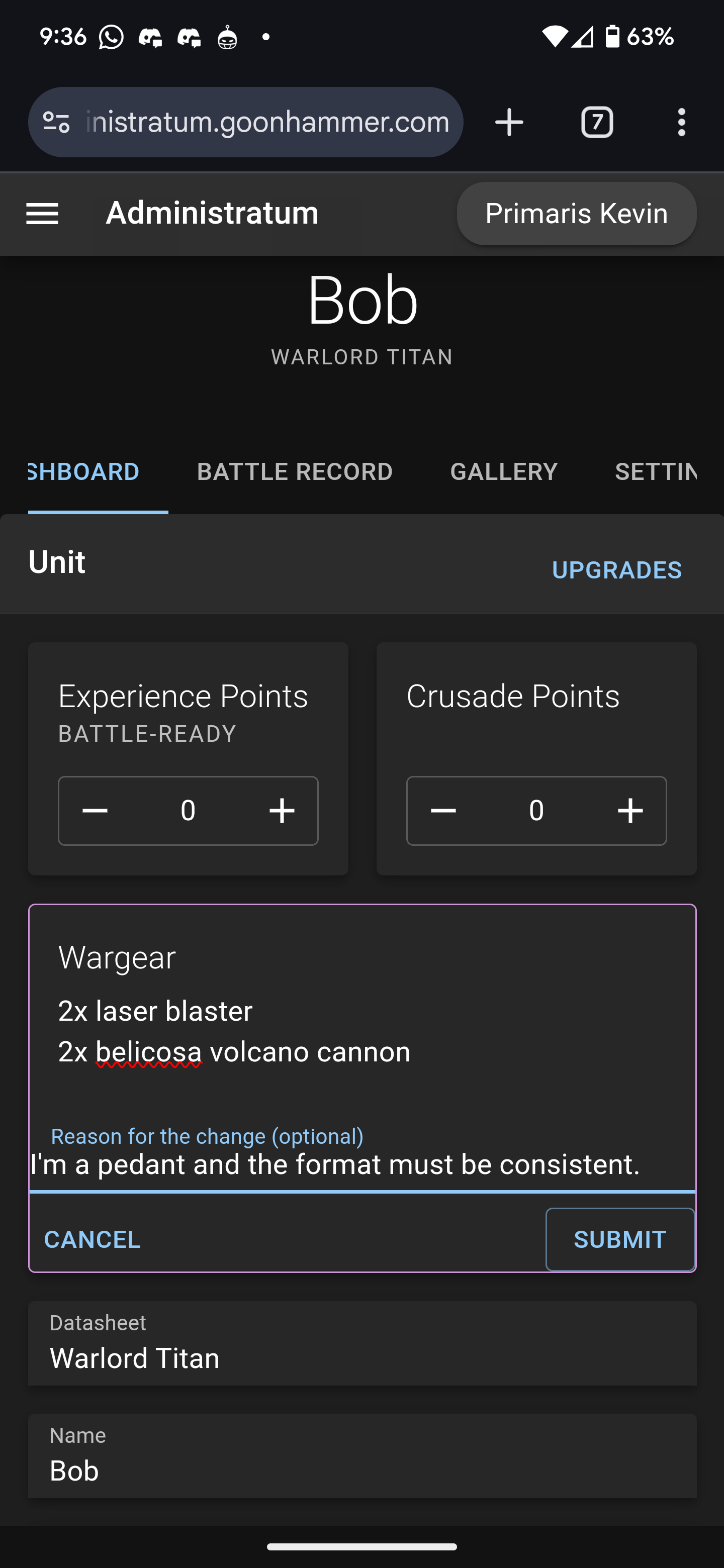Open the Datasheet Warlord Titan field
Screen dimensions: 724x1568
[x=361, y=1344]
